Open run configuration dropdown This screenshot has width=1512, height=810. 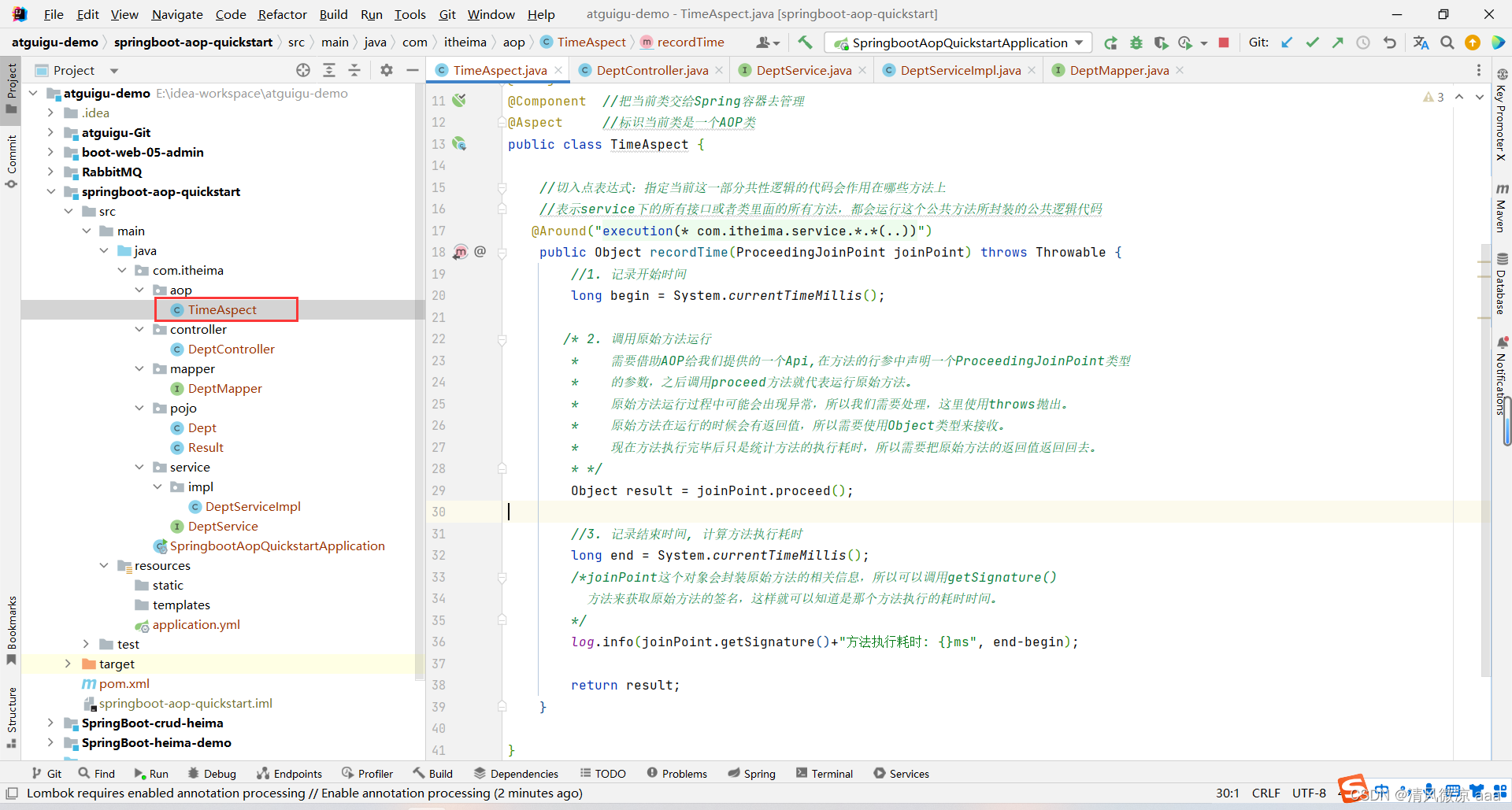point(1078,43)
